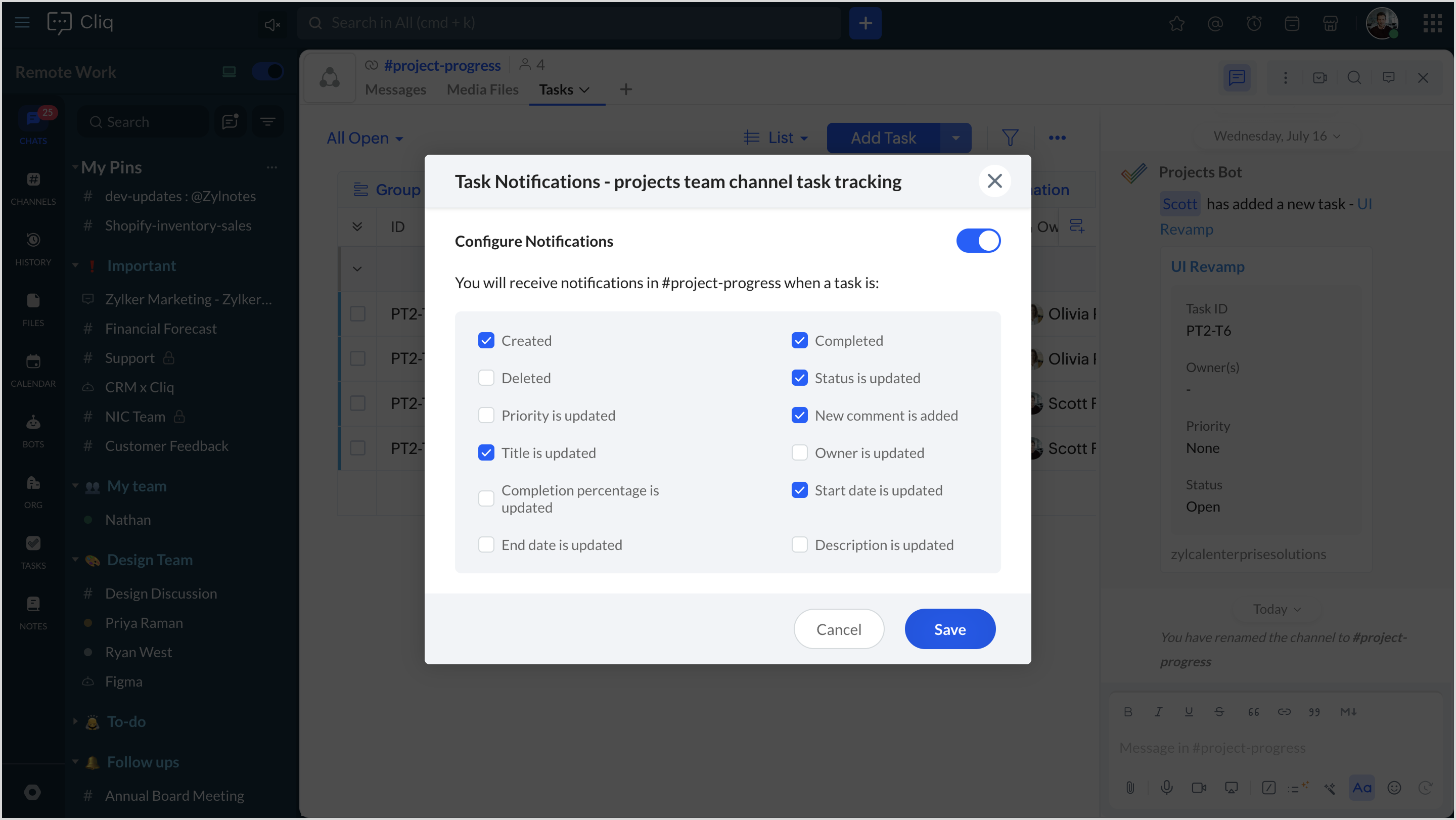The height and width of the screenshot is (820, 1456).
Task: Open Org in left sidebar
Action: pyautogui.click(x=33, y=492)
